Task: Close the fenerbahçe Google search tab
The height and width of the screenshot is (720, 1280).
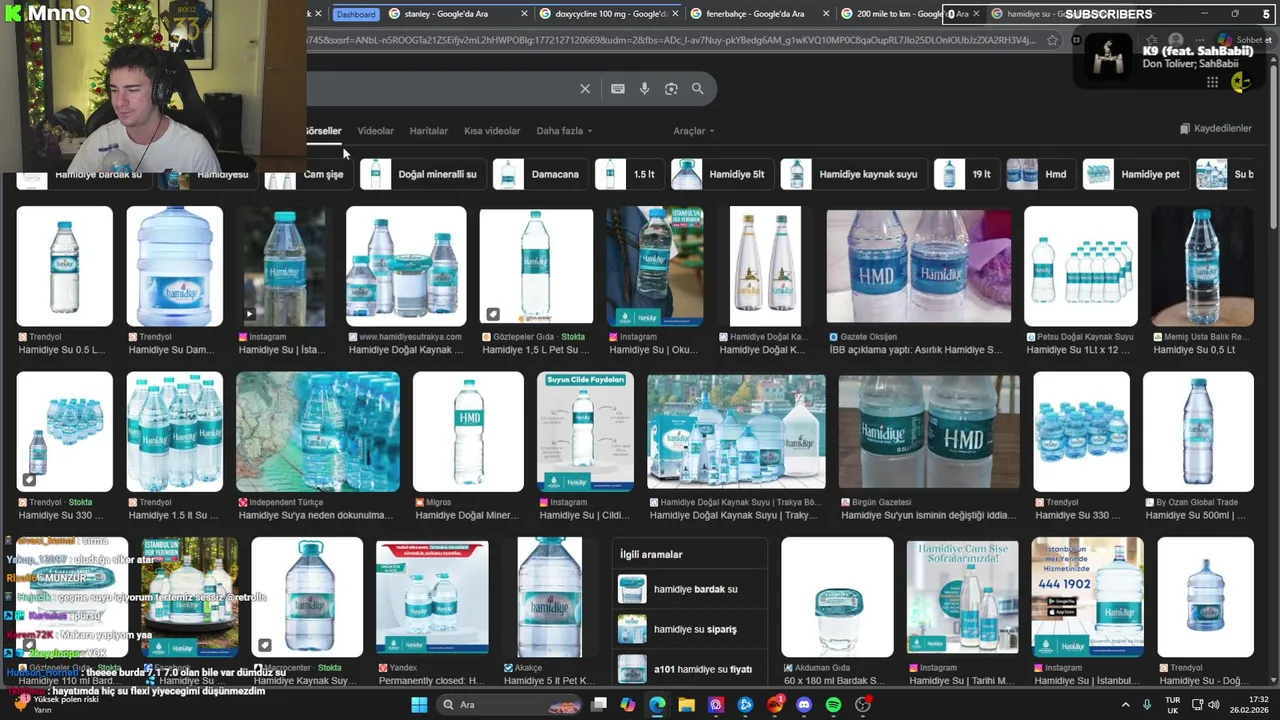Action: [826, 14]
